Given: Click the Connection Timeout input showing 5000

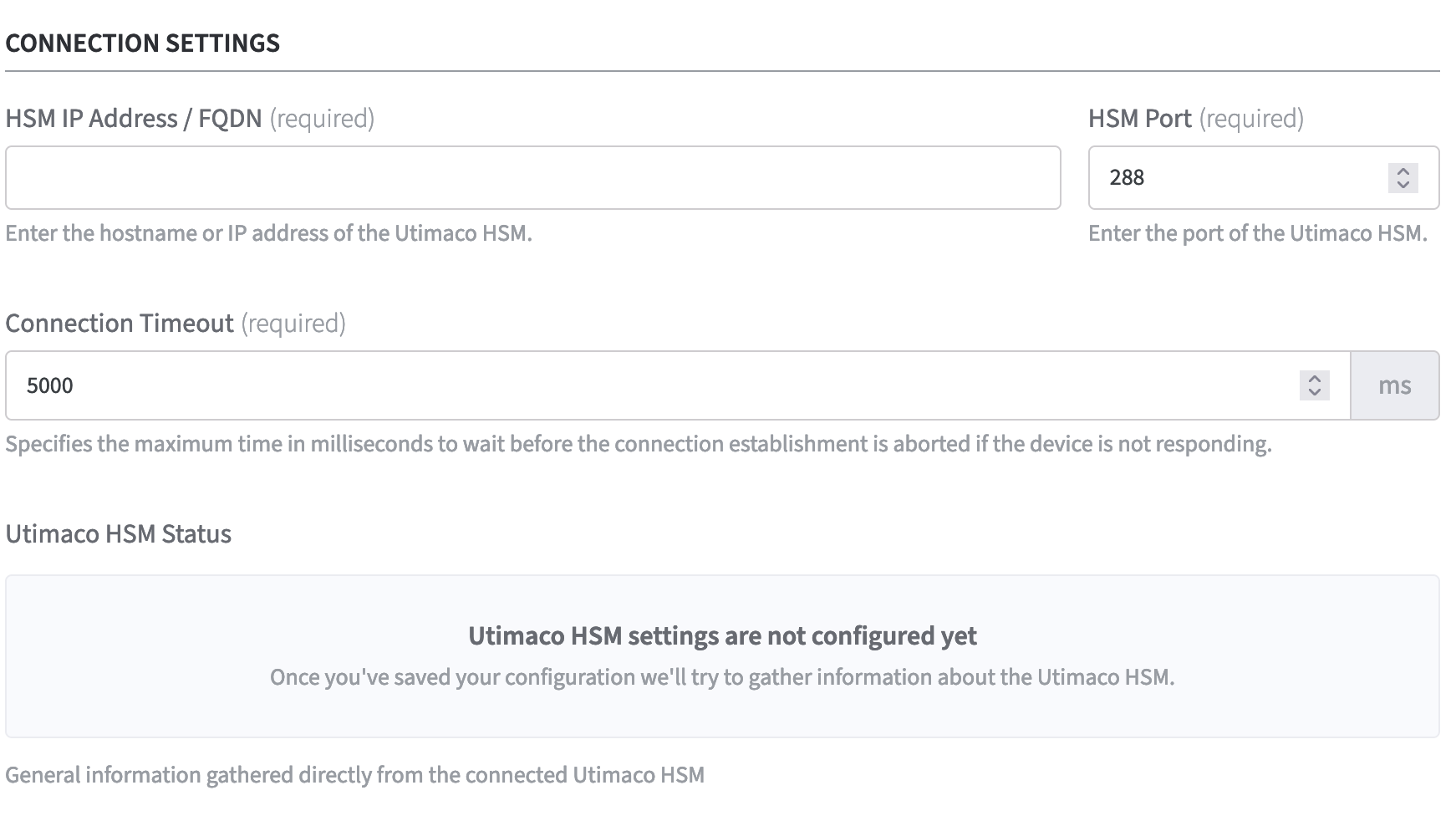Looking at the screenshot, I should pyautogui.click(x=652, y=385).
